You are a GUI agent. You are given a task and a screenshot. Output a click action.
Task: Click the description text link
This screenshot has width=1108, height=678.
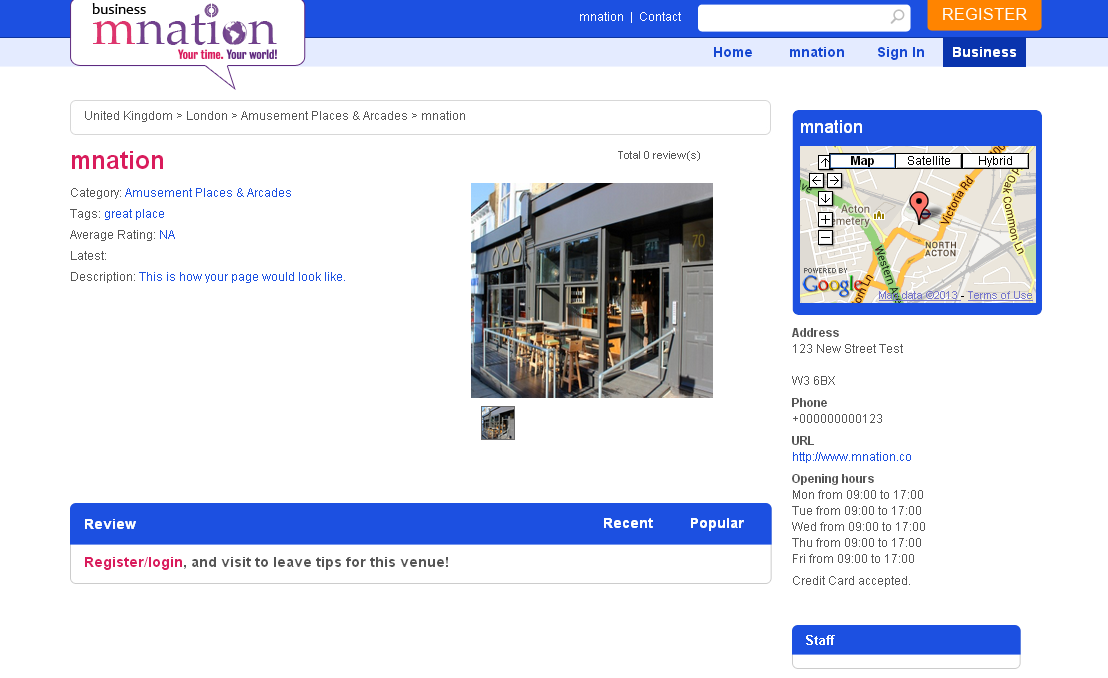242,277
